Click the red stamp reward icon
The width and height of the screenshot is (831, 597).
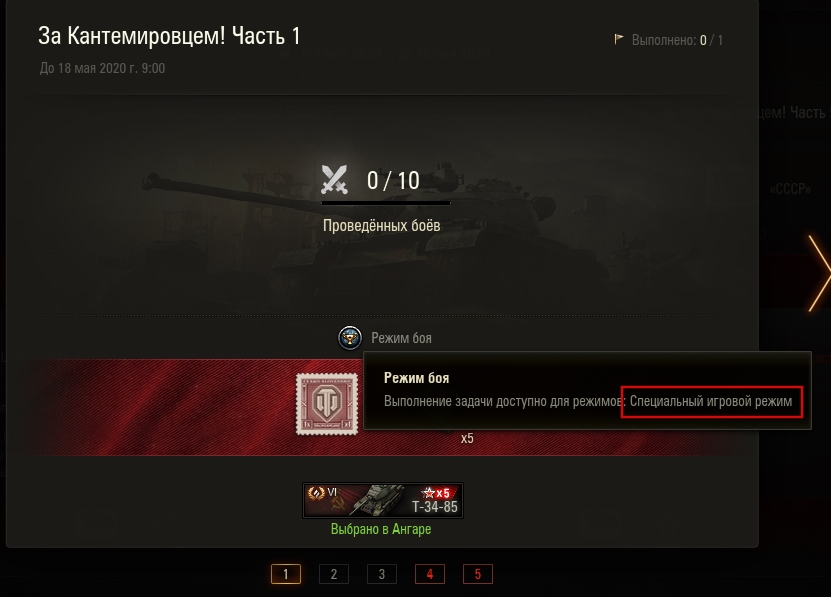pyautogui.click(x=327, y=404)
